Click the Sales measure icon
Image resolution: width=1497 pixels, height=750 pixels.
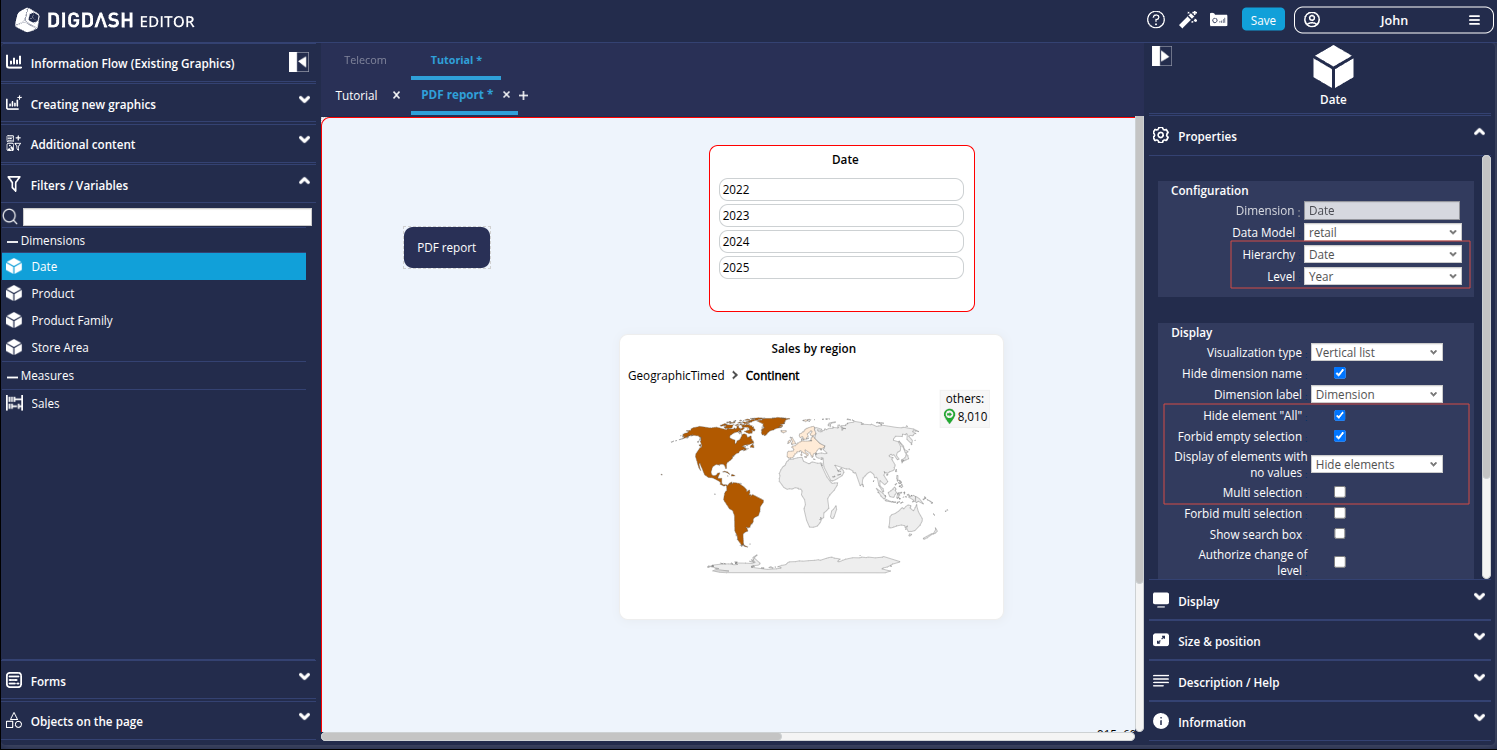14,404
